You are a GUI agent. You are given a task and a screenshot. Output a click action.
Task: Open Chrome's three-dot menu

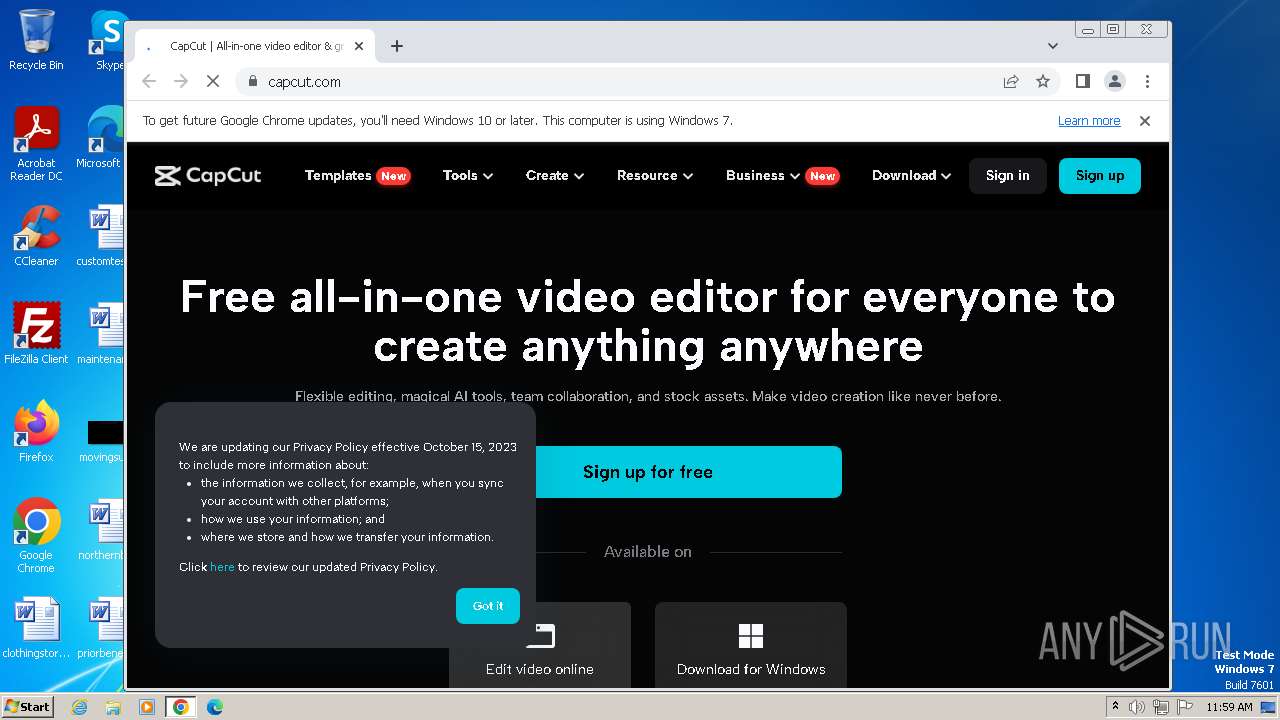pos(1147,82)
